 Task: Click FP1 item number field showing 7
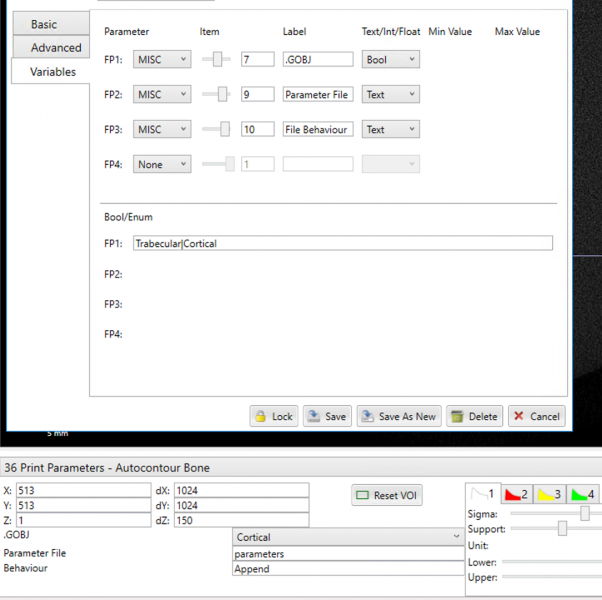(x=258, y=60)
